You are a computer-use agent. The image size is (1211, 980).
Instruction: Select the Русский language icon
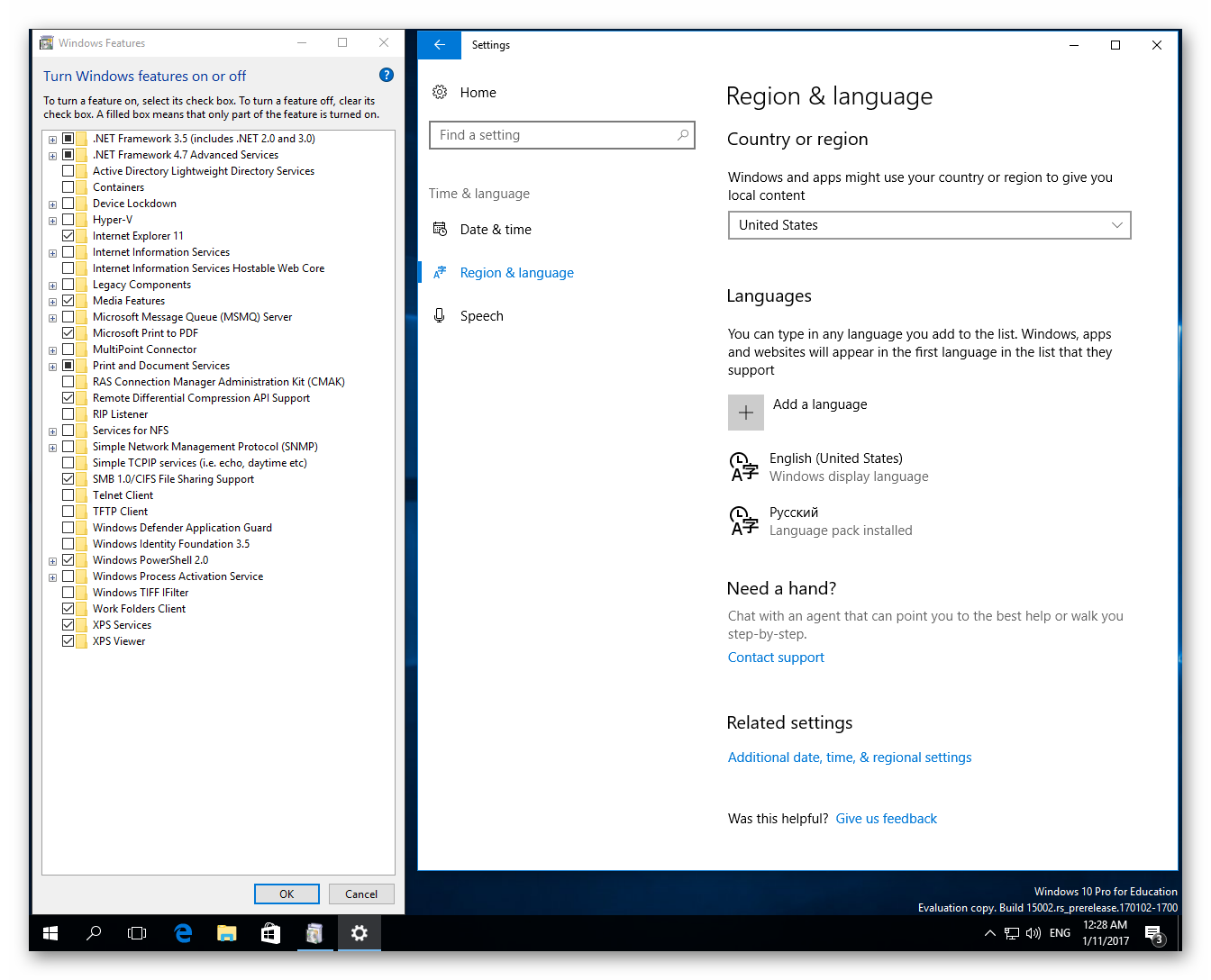[x=743, y=521]
